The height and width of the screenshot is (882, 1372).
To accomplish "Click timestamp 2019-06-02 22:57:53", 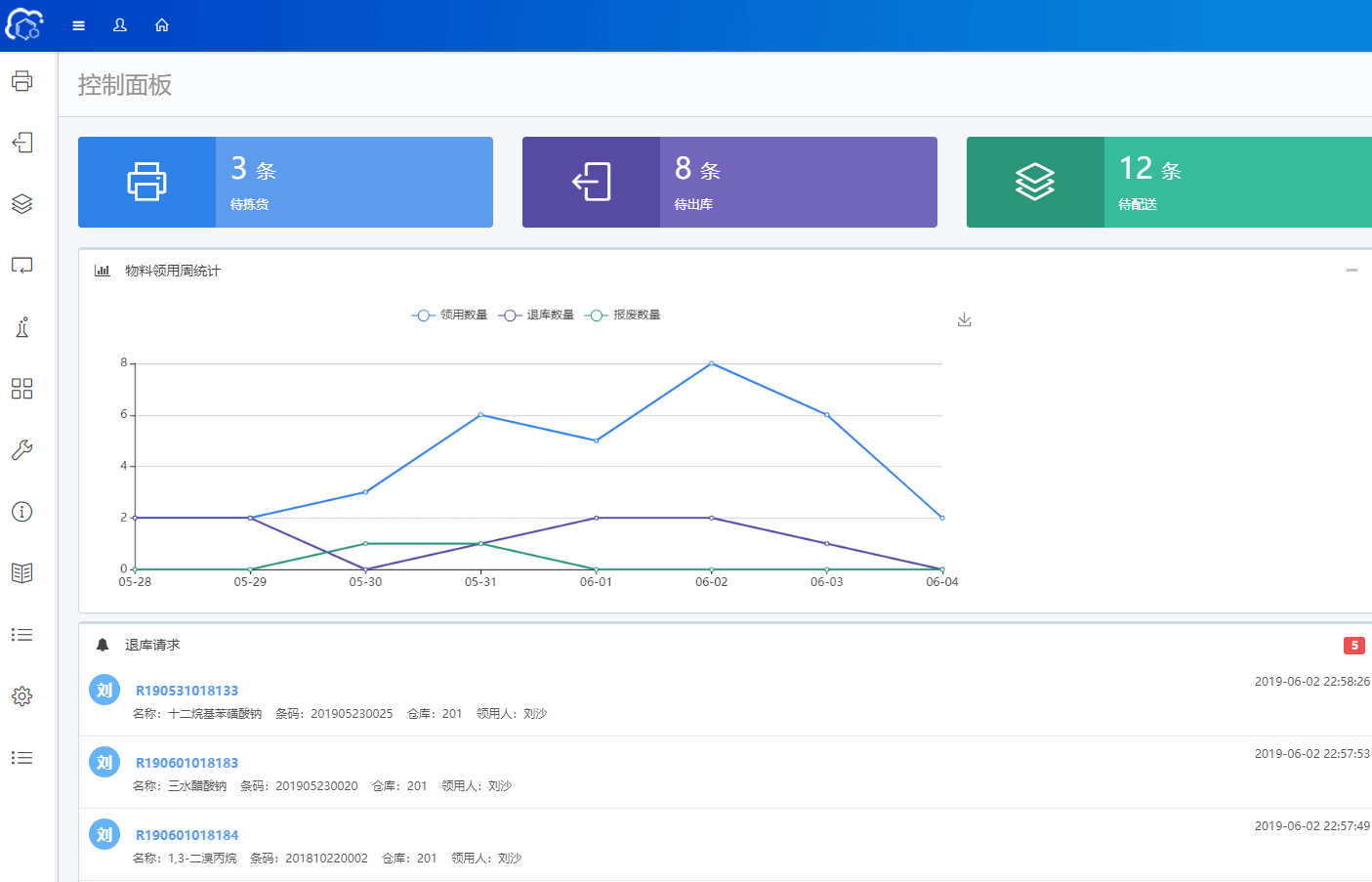I will (1311, 754).
